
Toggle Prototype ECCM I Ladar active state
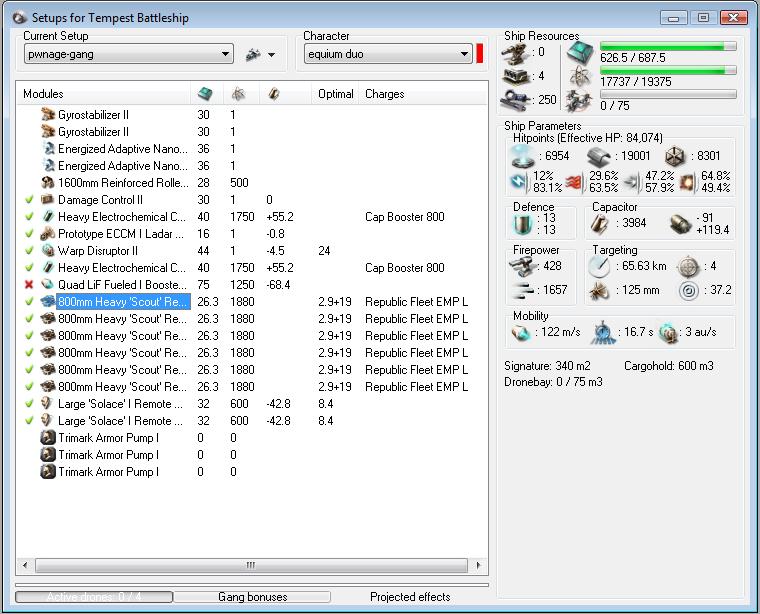click(29, 234)
